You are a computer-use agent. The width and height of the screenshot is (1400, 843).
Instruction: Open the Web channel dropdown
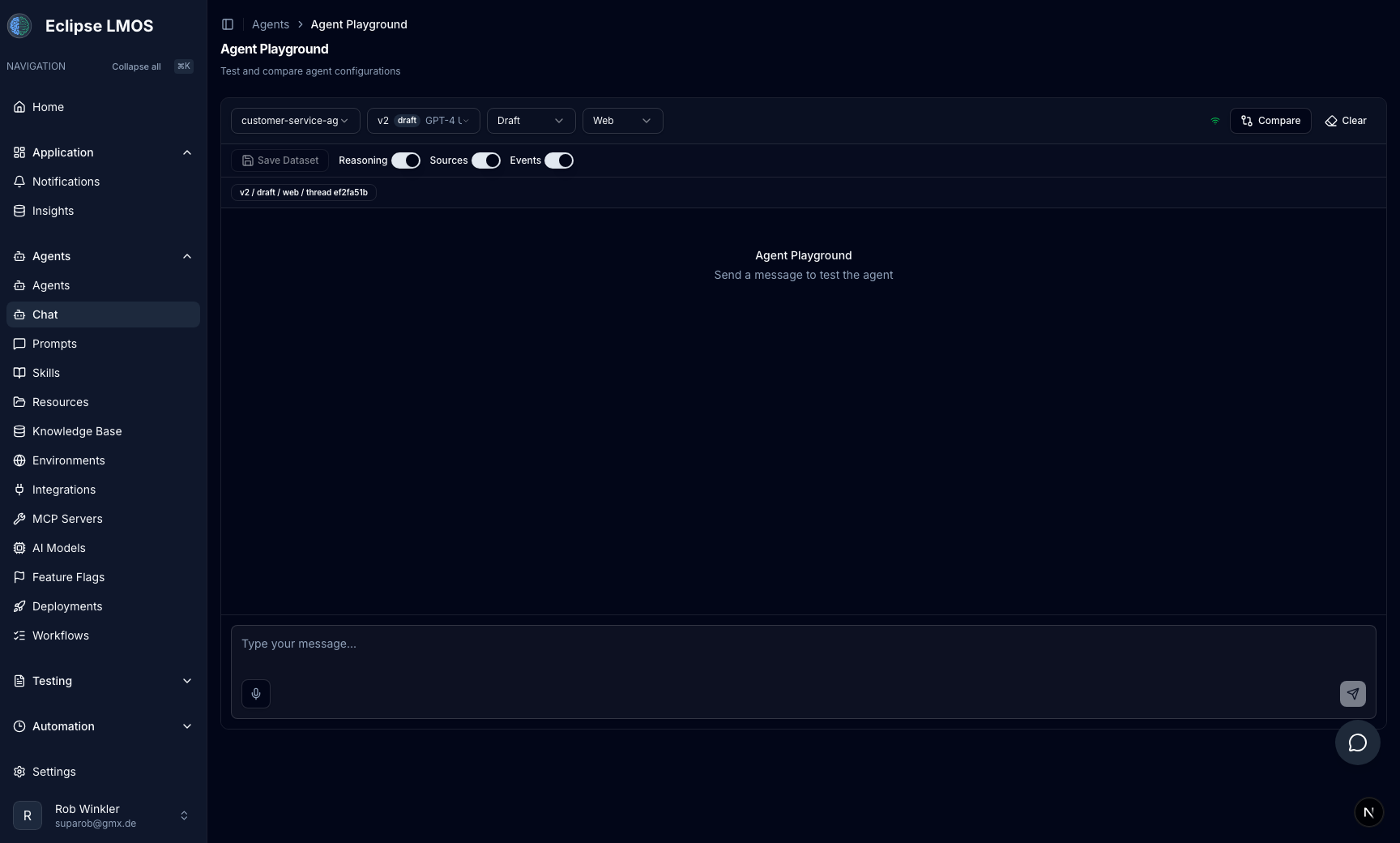coord(623,121)
